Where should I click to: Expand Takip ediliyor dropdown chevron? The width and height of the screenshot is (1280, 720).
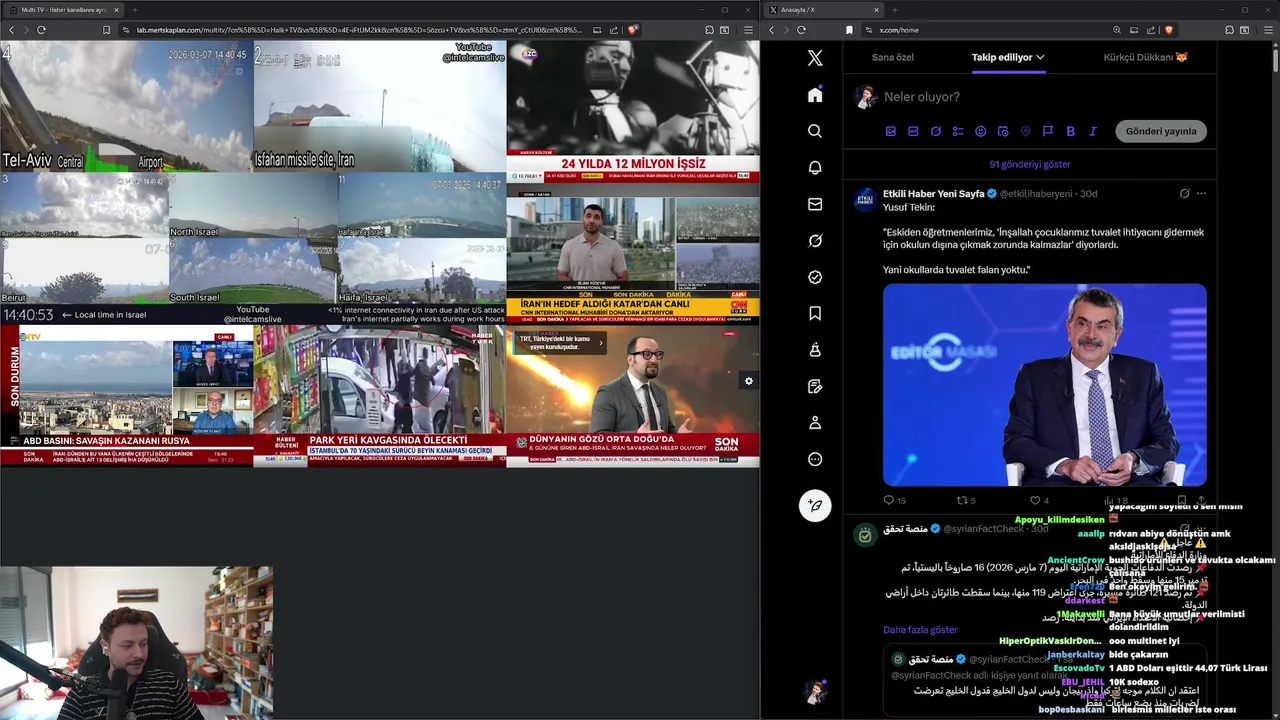tap(1040, 57)
